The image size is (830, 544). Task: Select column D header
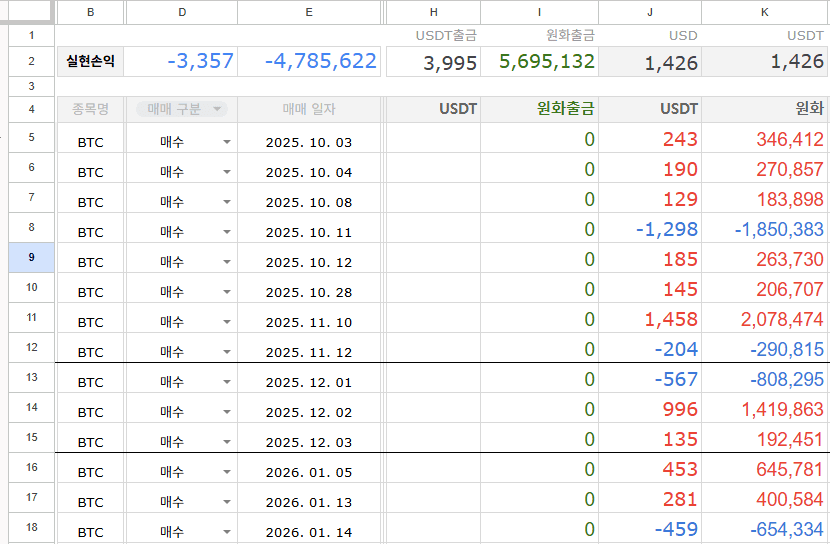tap(182, 12)
